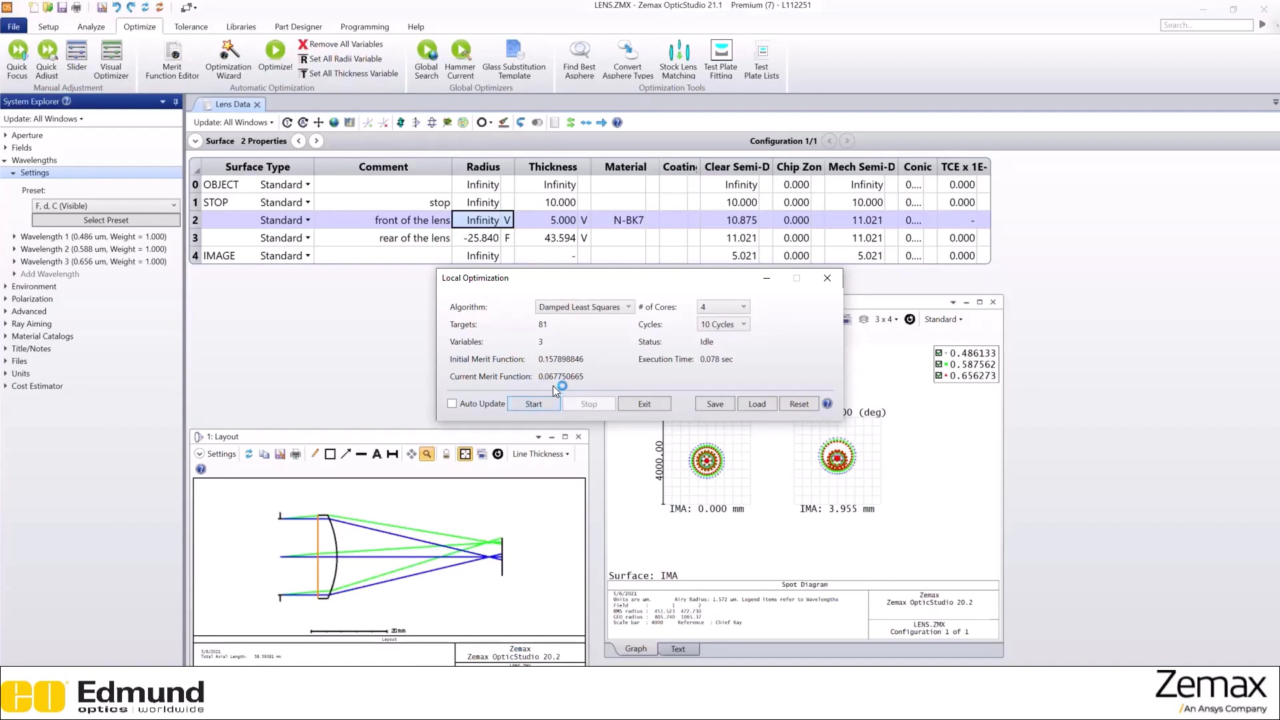Open Test Plate Lists
1280x720 pixels.
[761, 60]
